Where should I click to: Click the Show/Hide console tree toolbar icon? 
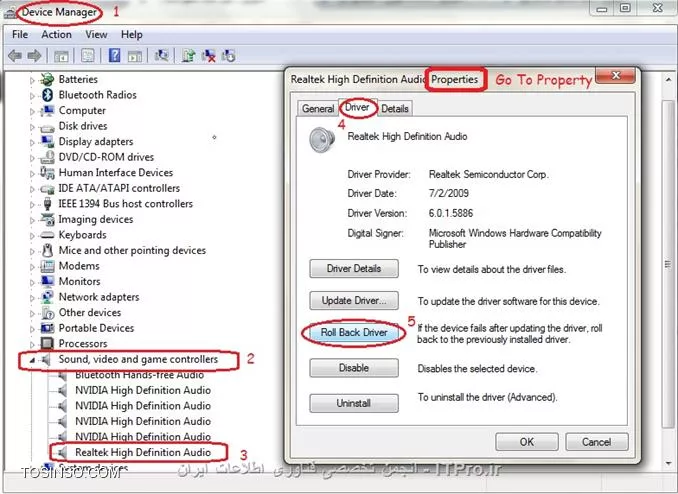61,56
